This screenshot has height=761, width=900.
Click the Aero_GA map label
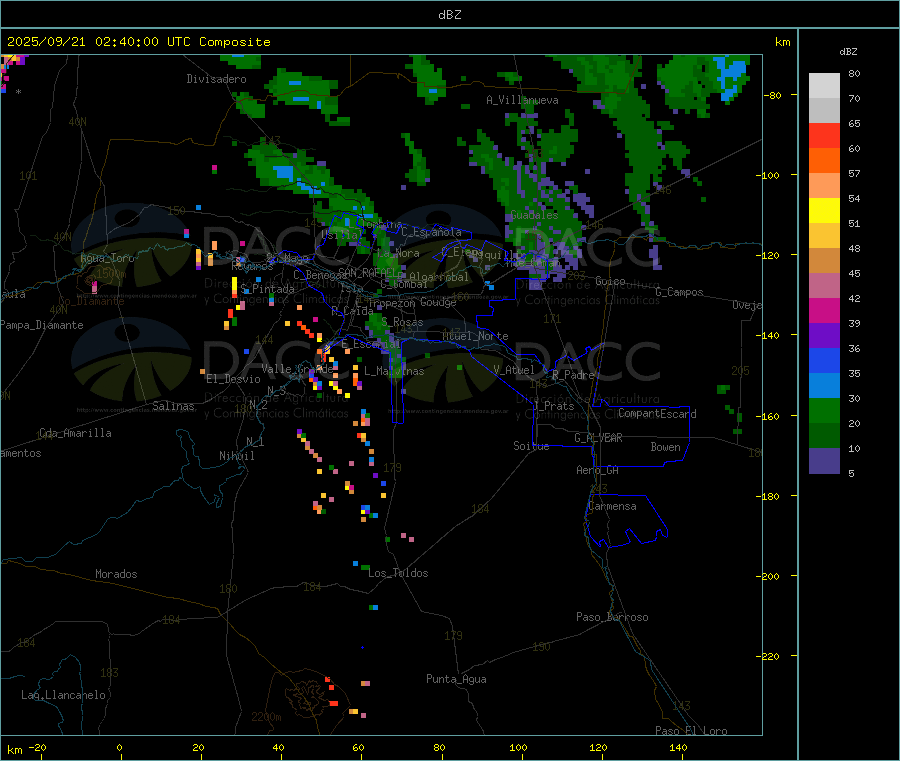click(598, 470)
